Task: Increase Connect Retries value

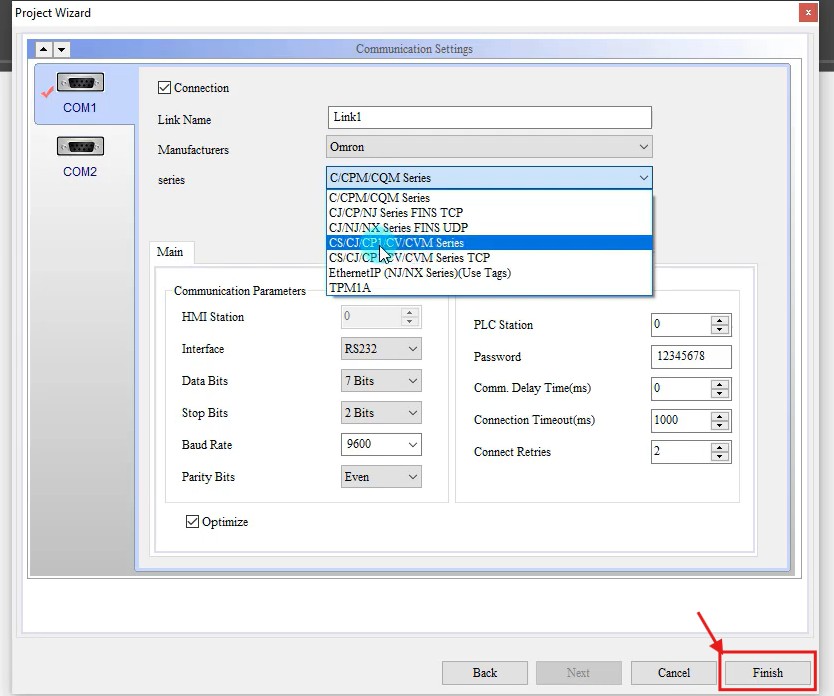Action: click(720, 448)
